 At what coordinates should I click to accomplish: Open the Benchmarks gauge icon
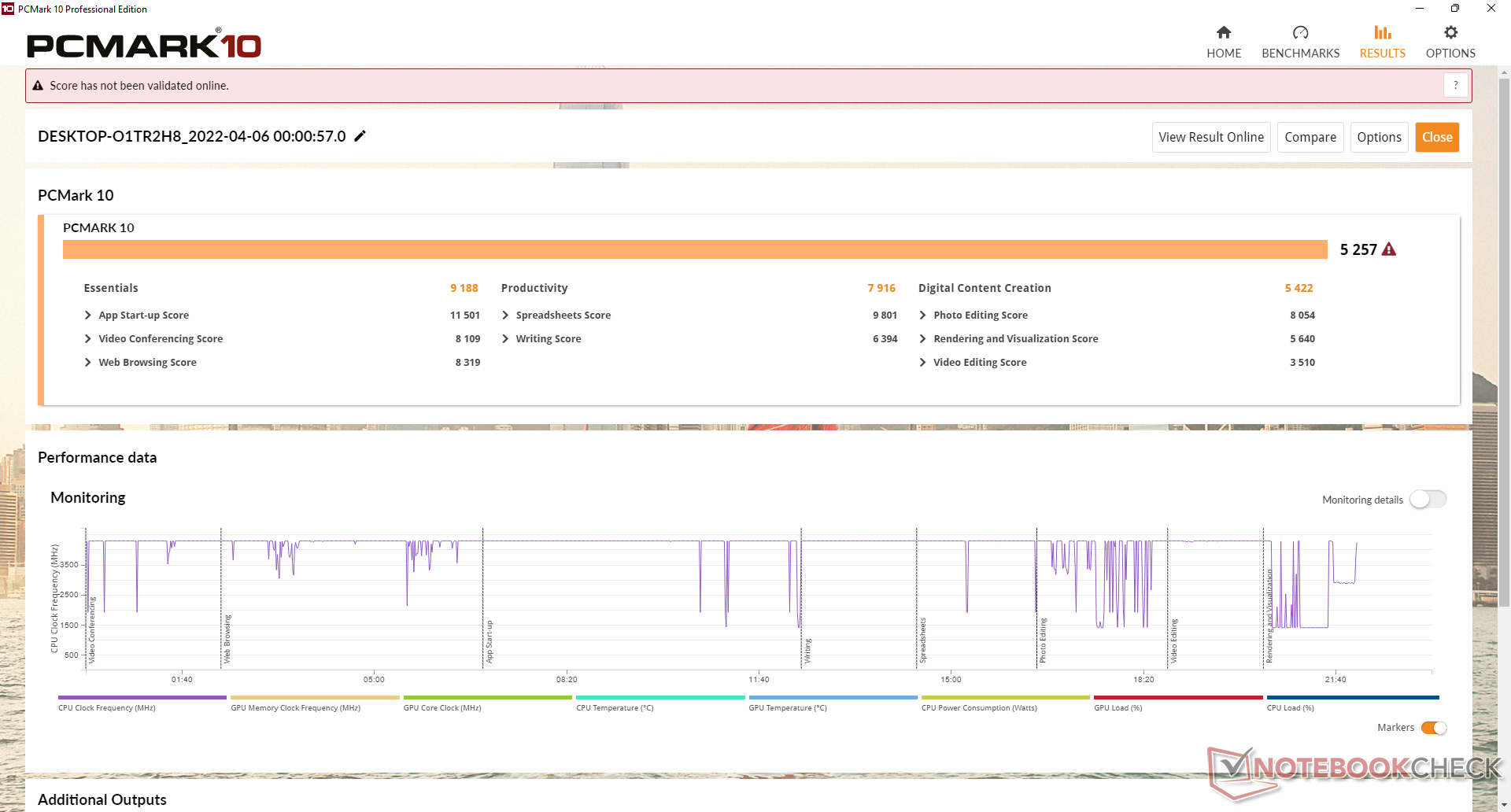pyautogui.click(x=1300, y=33)
